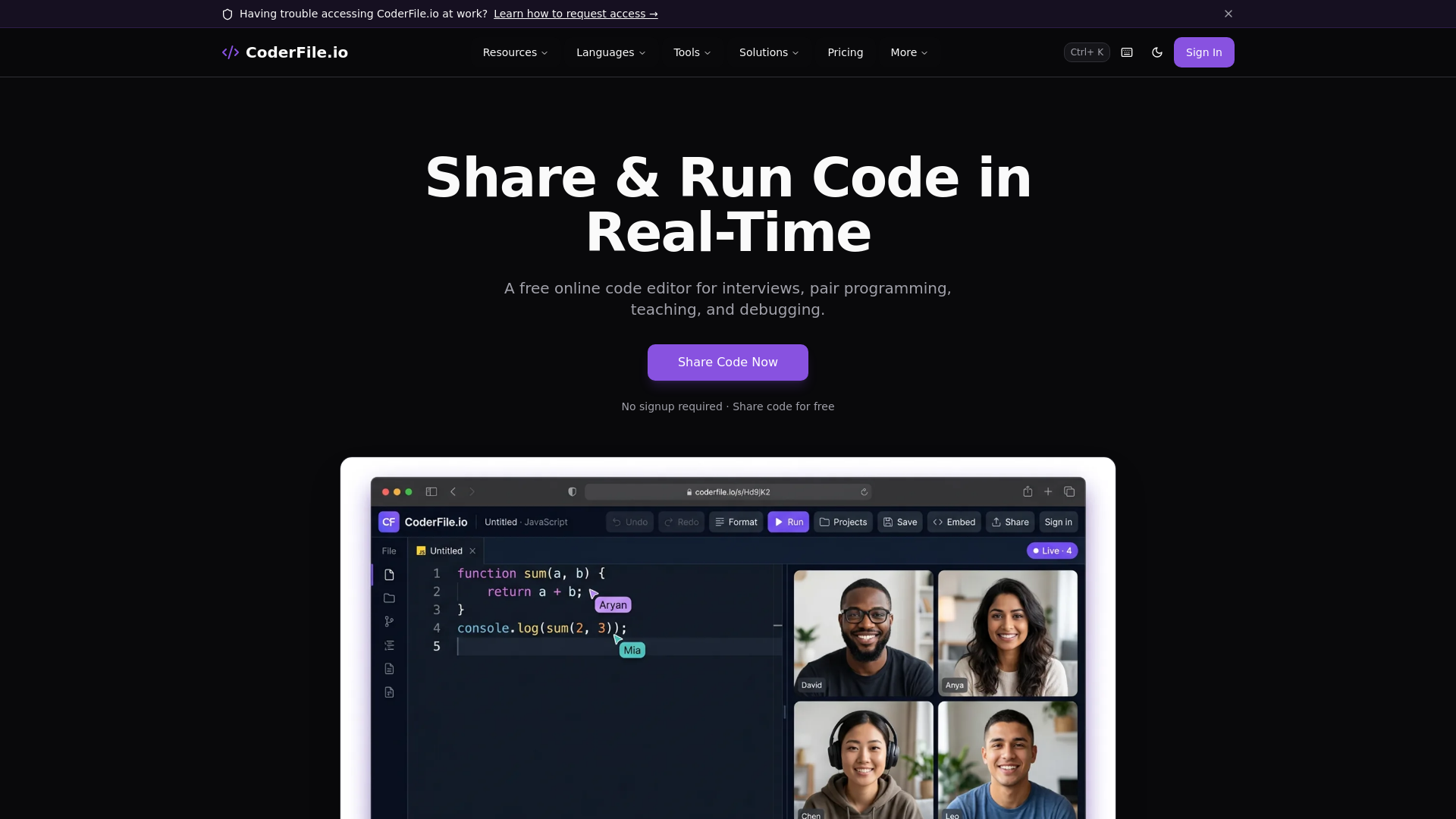Viewport: 1456px width, 819px height.
Task: Select the outline list sidebar icon
Action: 389,645
